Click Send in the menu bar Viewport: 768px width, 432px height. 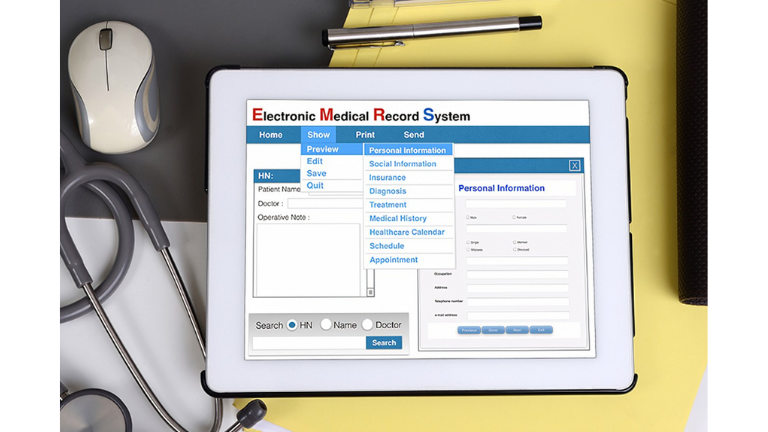pyautogui.click(x=413, y=135)
